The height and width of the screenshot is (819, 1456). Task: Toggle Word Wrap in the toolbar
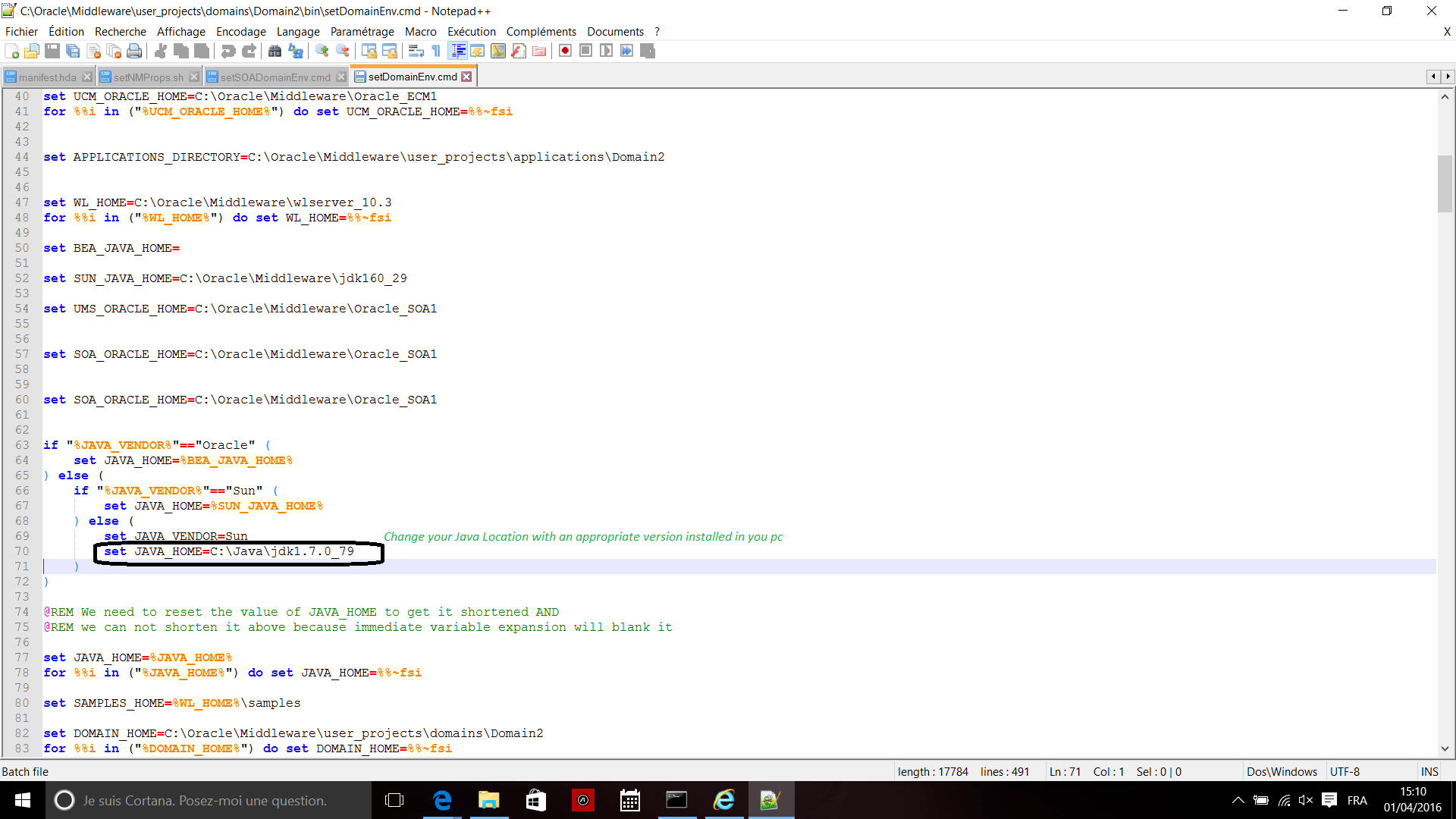pyautogui.click(x=416, y=51)
